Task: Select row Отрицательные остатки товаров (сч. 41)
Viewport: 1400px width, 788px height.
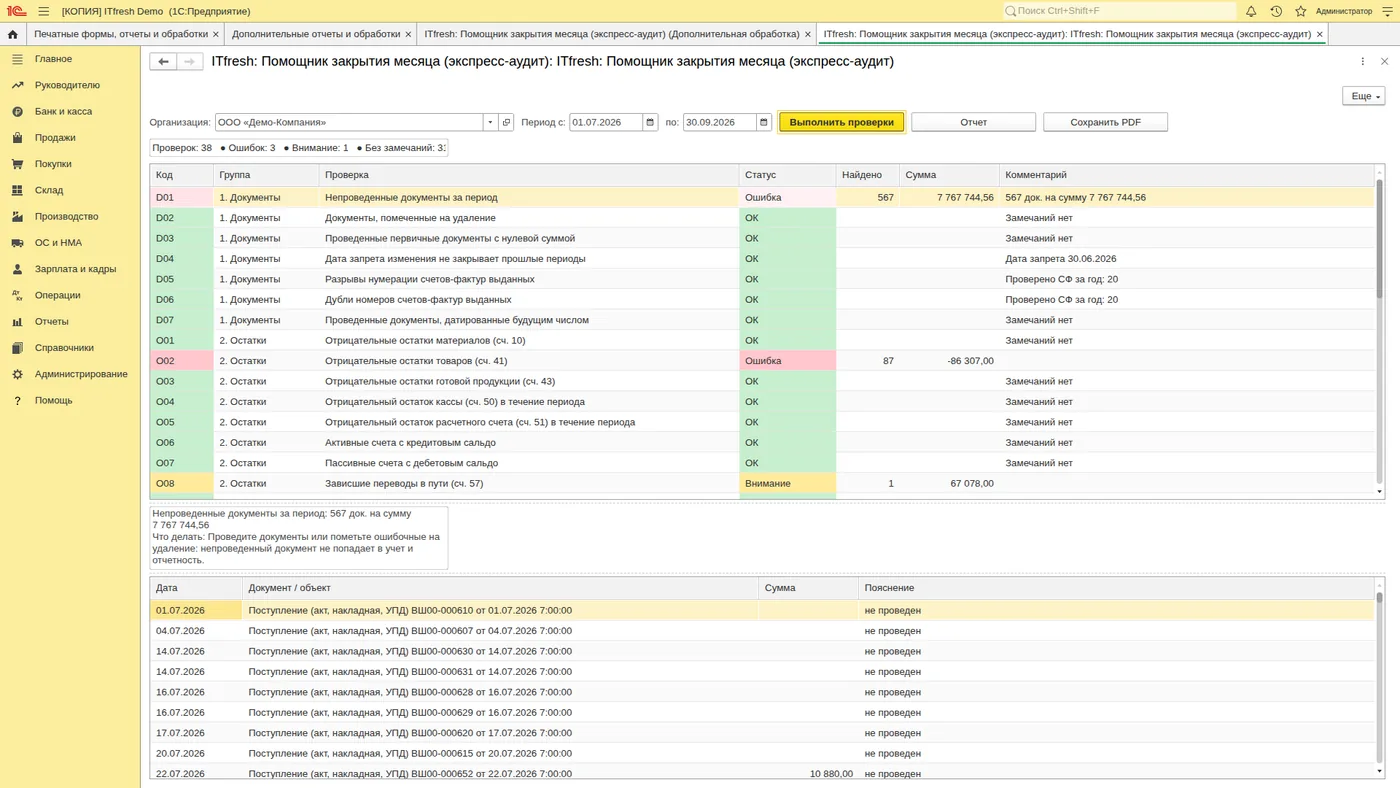Action: [763, 361]
